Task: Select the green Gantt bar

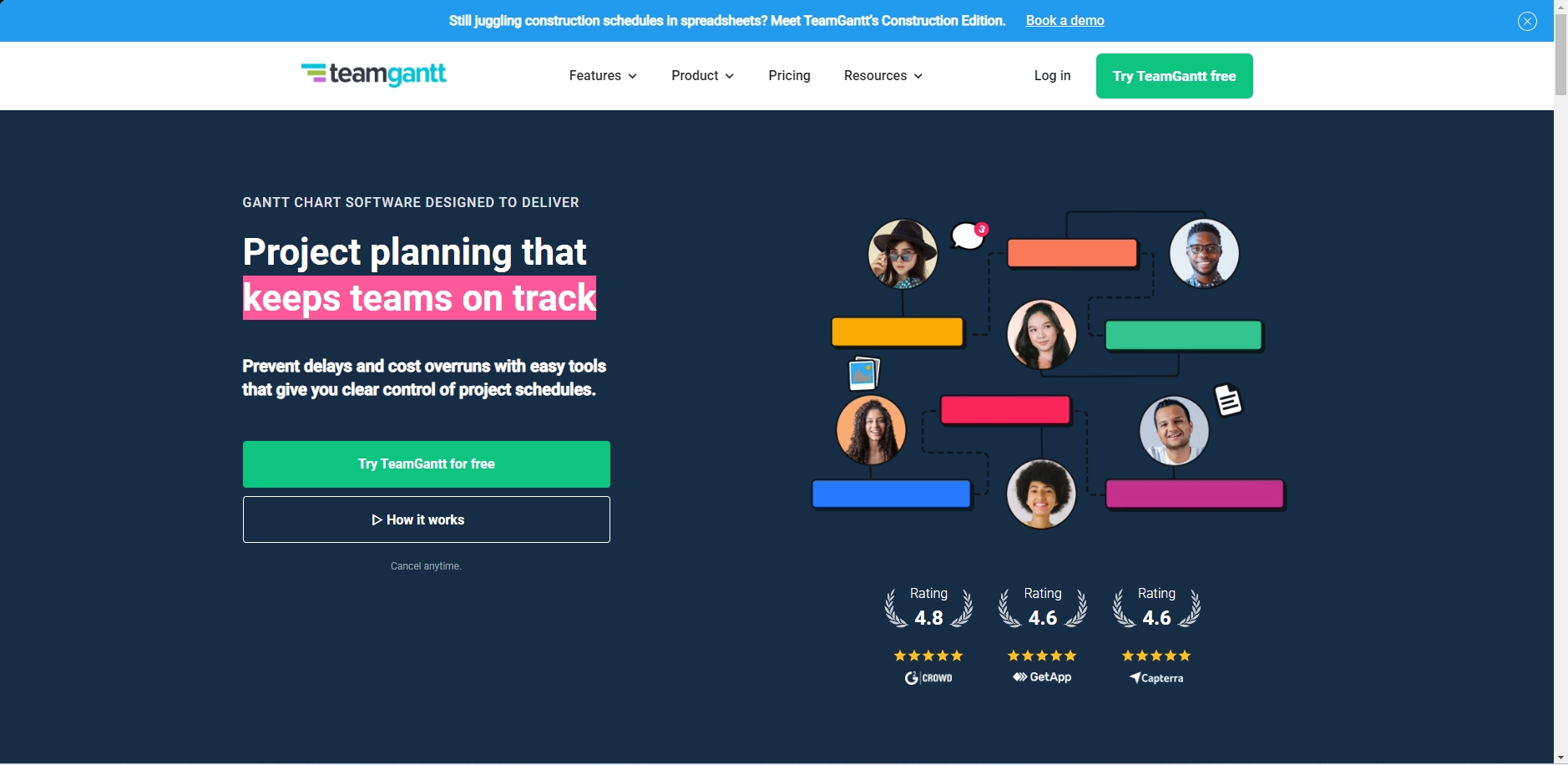Action: [1183, 335]
